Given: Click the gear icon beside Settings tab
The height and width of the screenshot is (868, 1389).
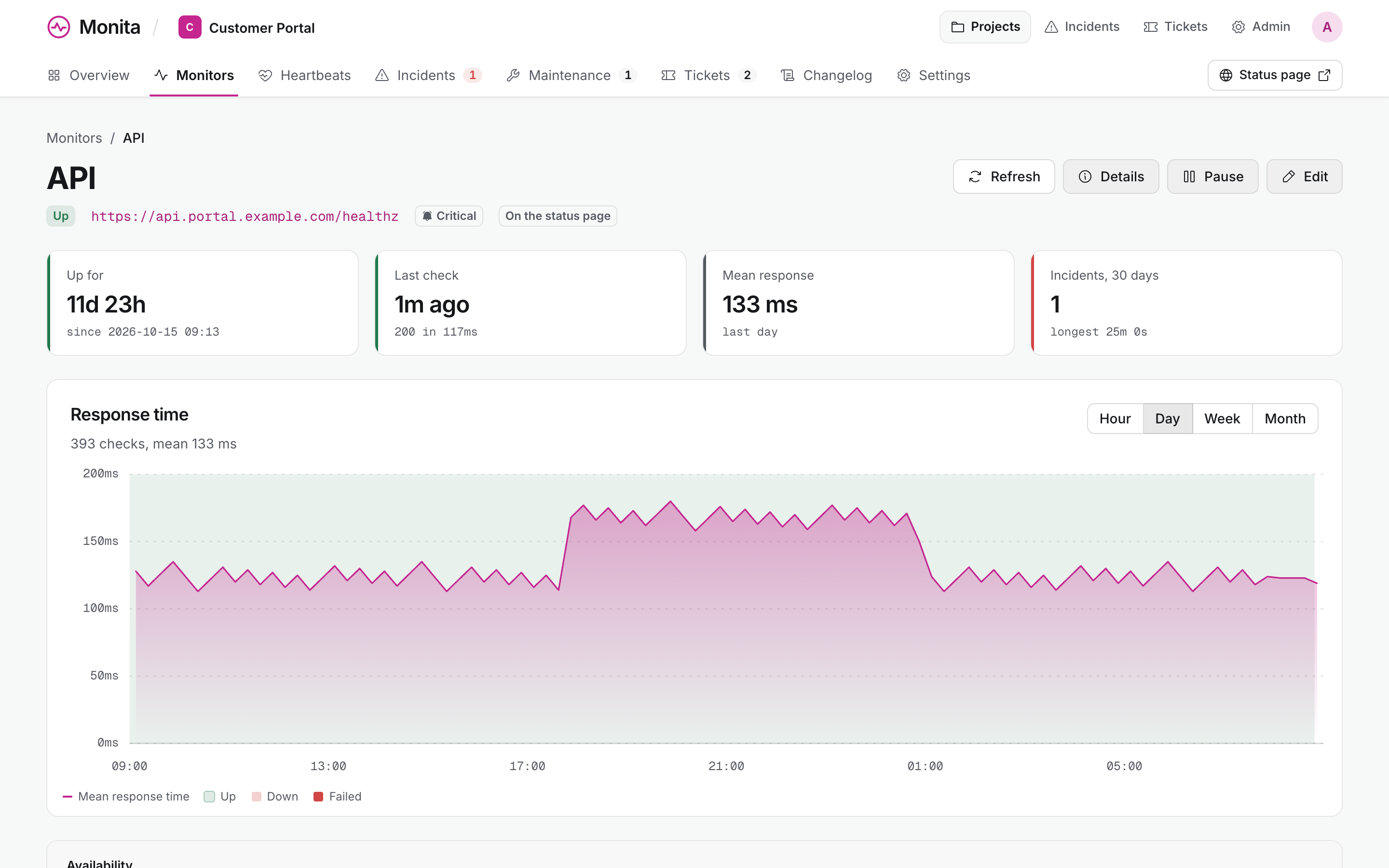Looking at the screenshot, I should point(903,75).
